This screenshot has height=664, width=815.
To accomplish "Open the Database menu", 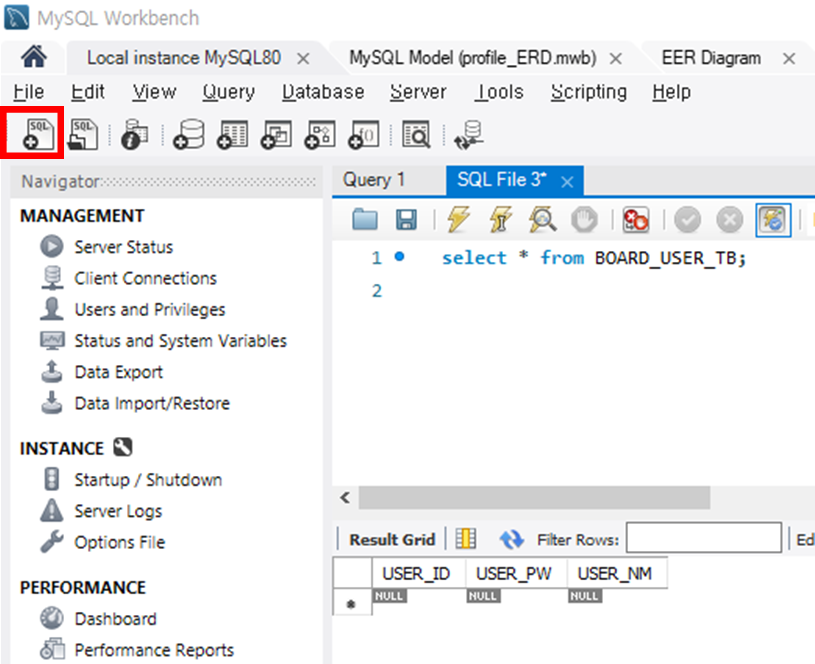I will pyautogui.click(x=323, y=92).
